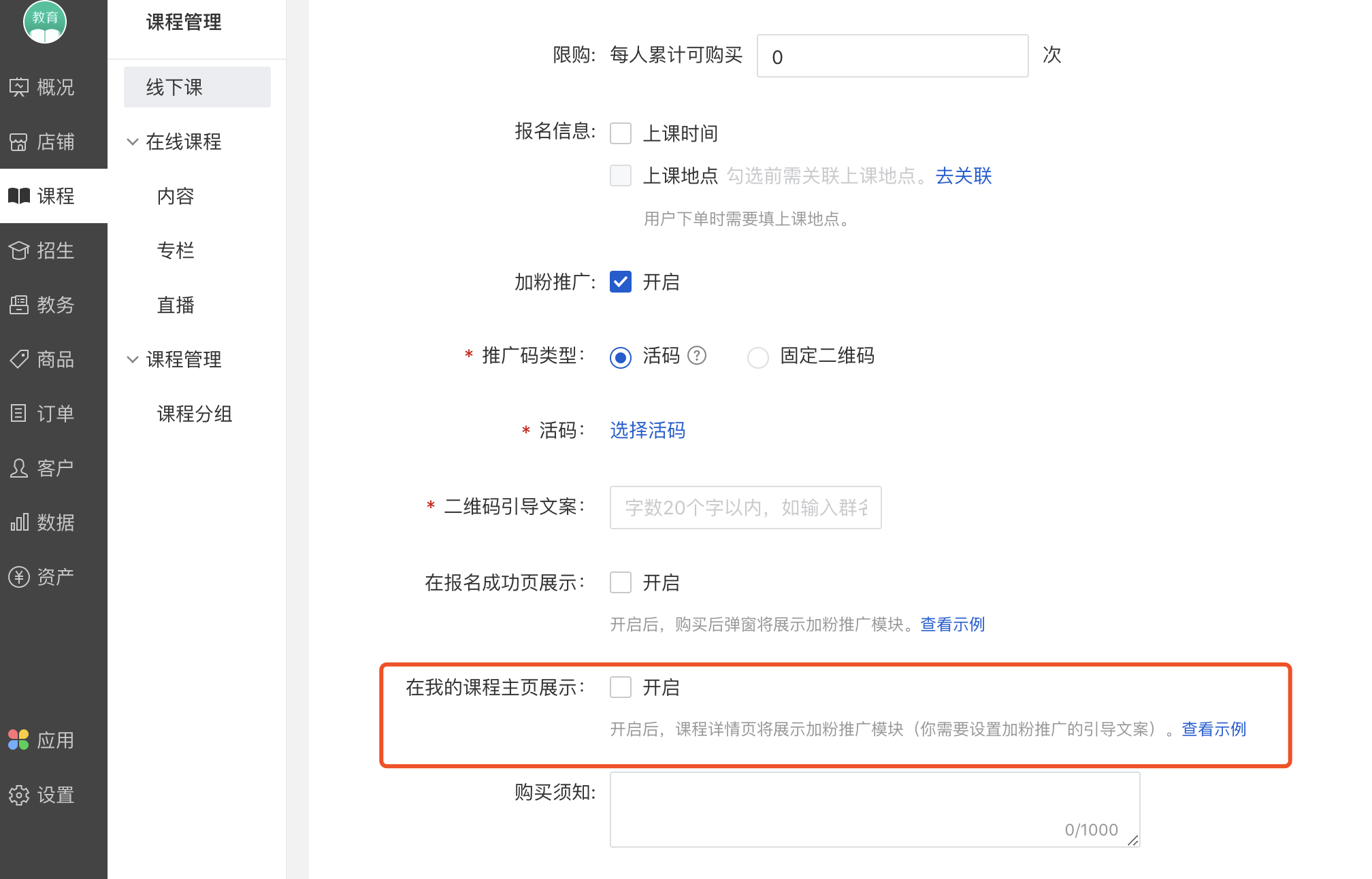Open the 商品 tag icon
Image resolution: width=1372 pixels, height=879 pixels.
pos(19,359)
